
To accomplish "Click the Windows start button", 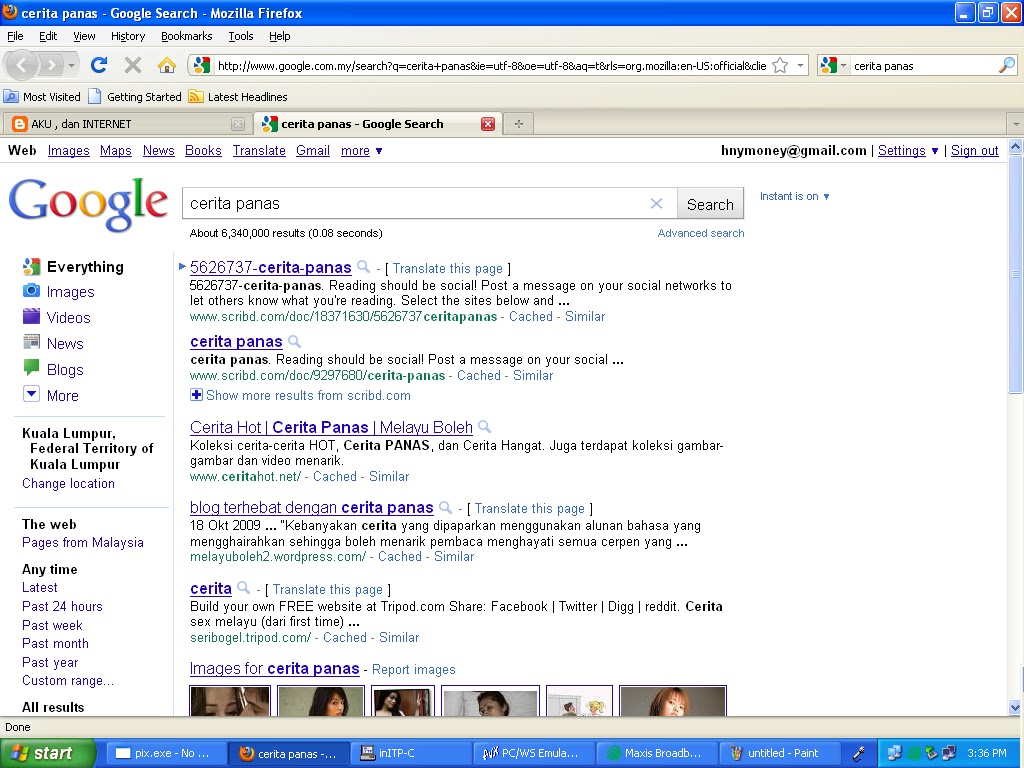I will pyautogui.click(x=48, y=753).
